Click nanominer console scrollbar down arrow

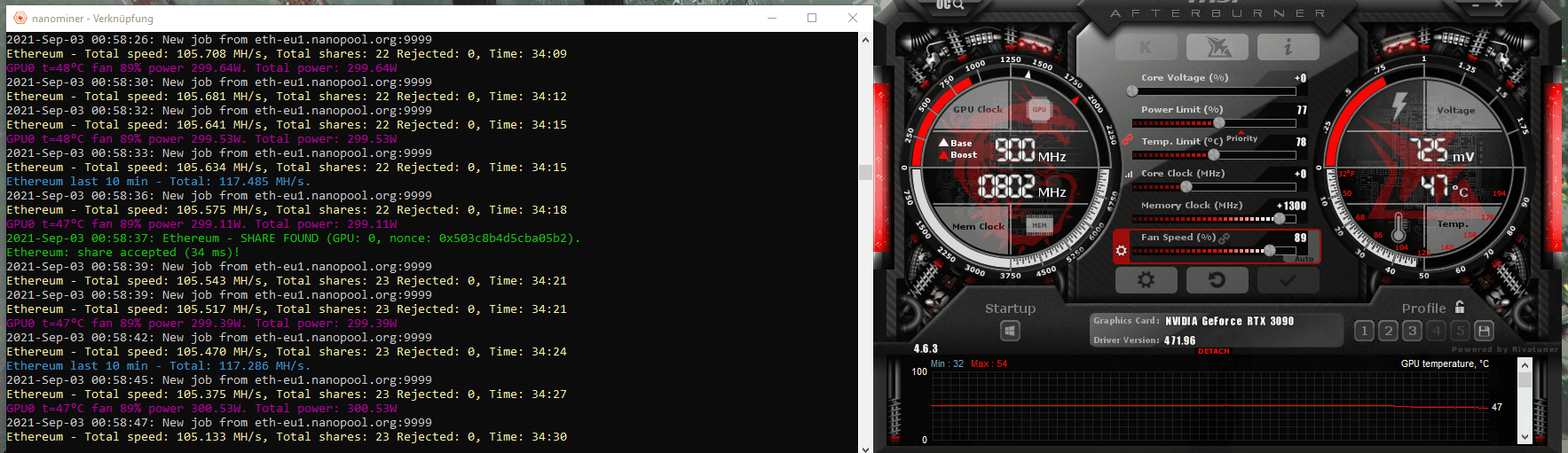(866, 448)
